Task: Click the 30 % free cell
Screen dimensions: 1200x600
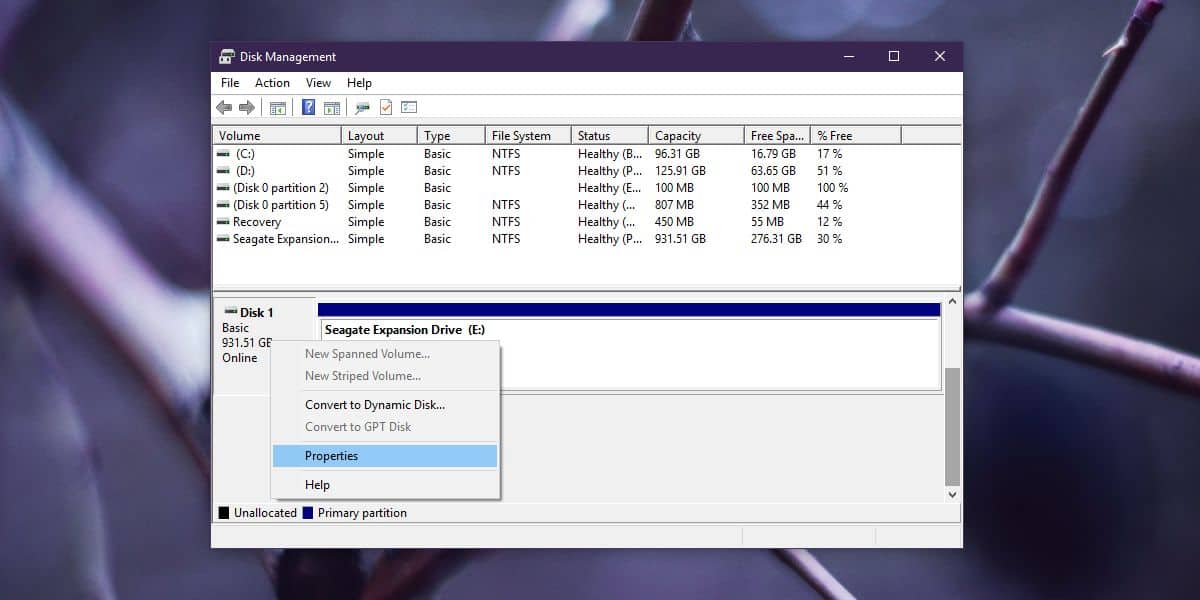Action: 830,239
